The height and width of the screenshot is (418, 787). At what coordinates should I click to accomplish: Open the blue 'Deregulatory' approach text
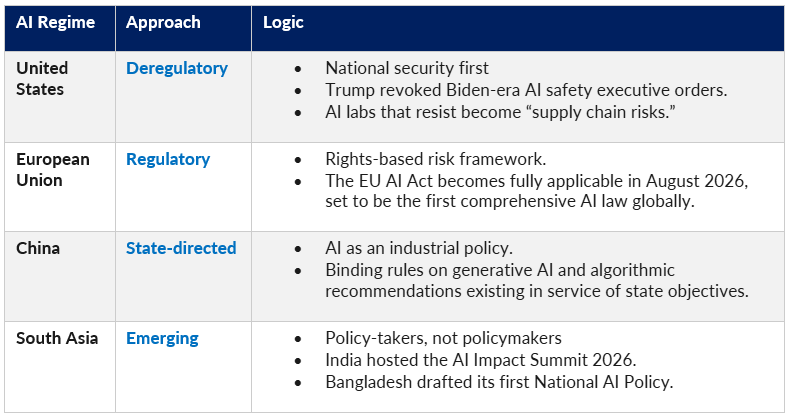(x=177, y=69)
